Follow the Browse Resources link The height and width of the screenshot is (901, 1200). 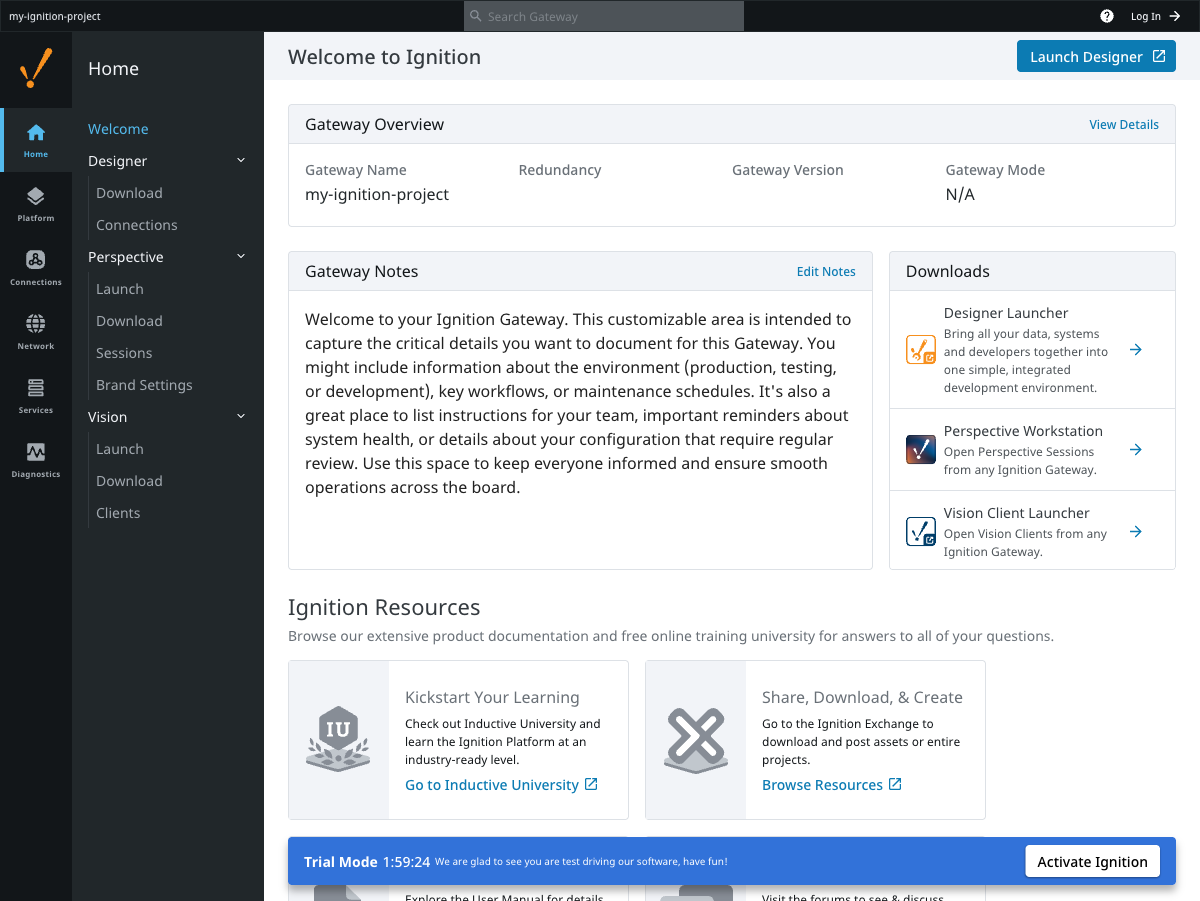[x=822, y=785]
